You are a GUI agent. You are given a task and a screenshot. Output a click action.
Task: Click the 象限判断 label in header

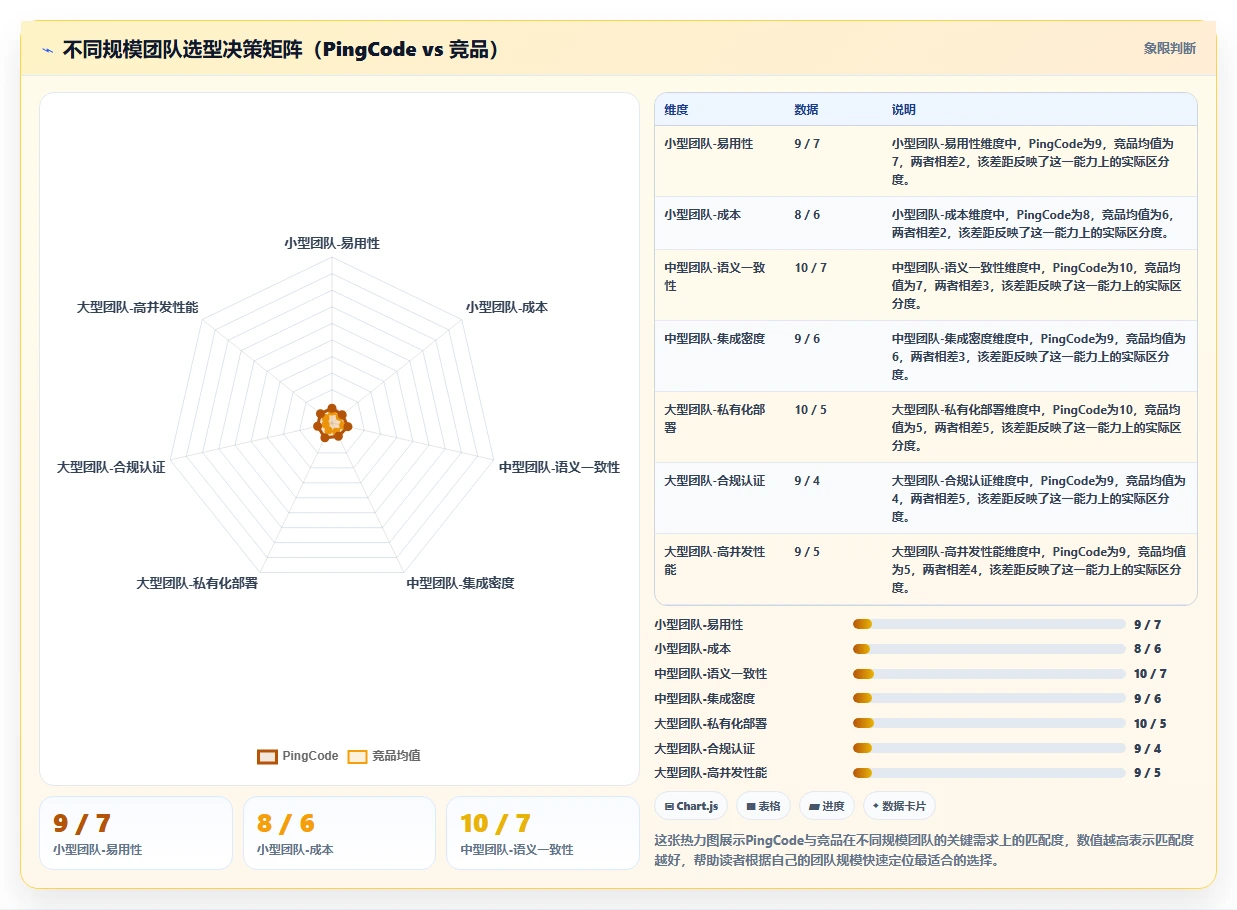click(x=1170, y=48)
